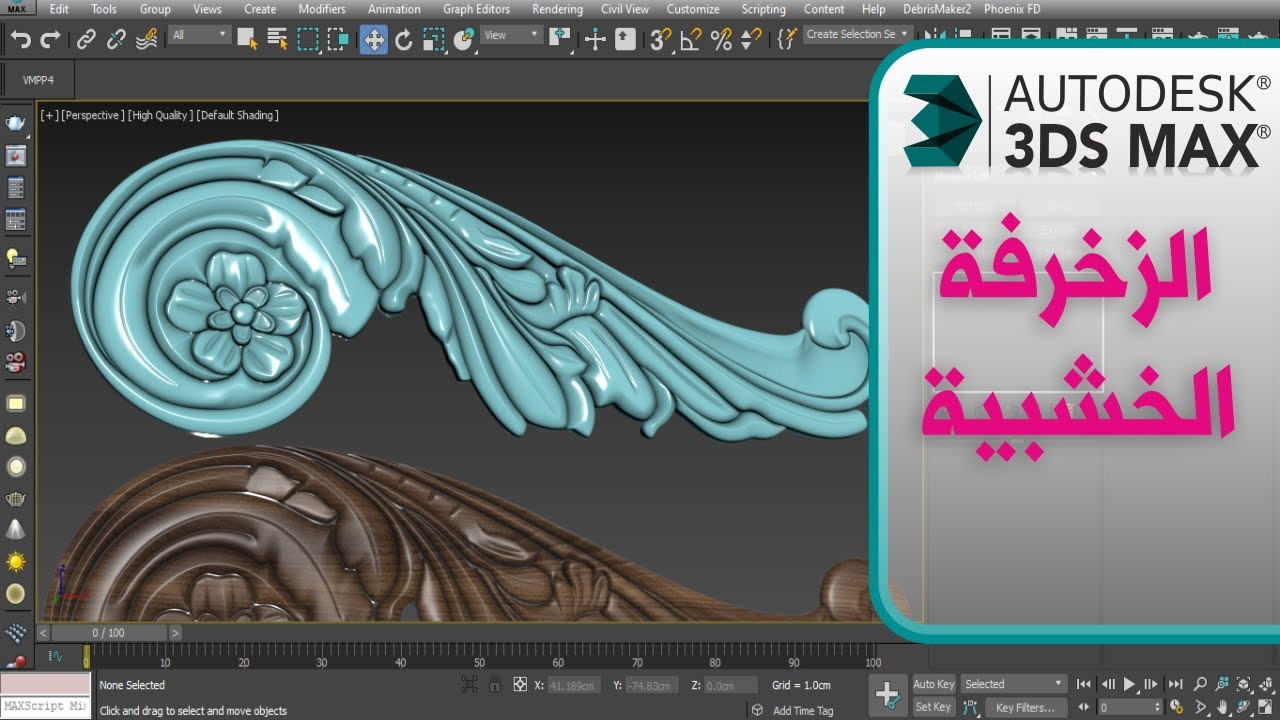Click the Redo arrow in the main toolbar
This screenshot has width=1280, height=720.
pos(50,40)
